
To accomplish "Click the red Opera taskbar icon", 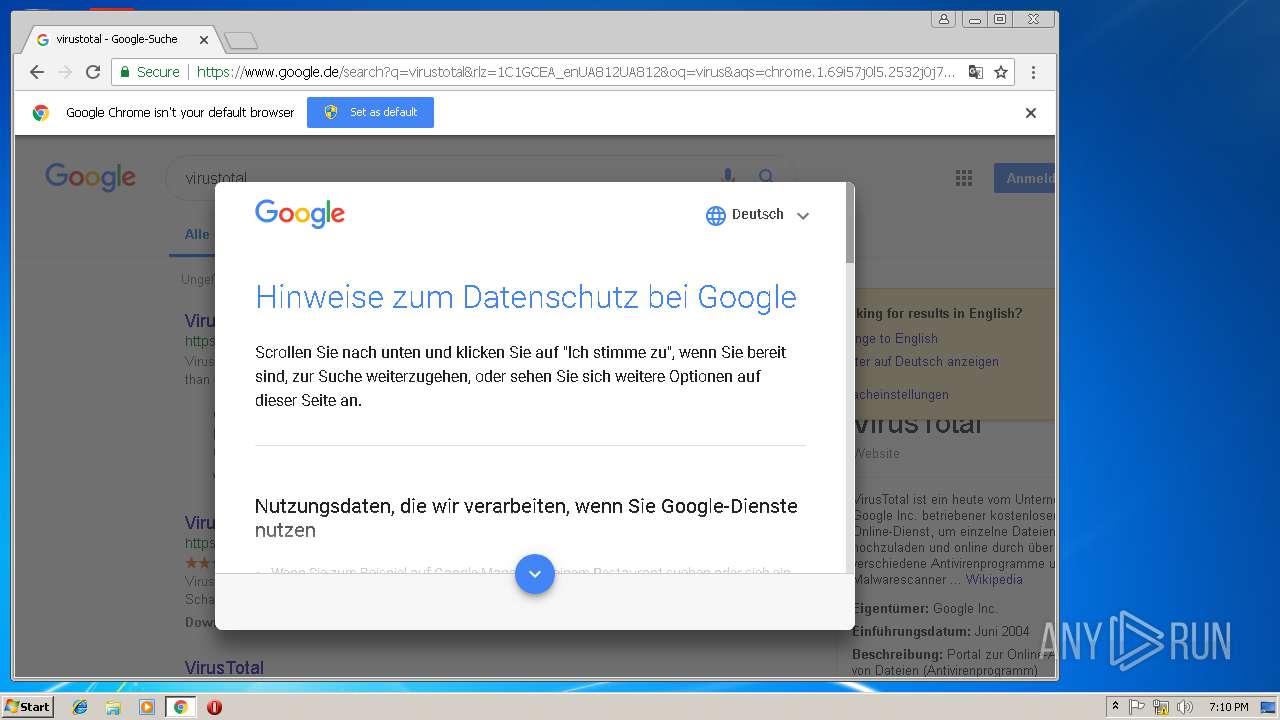I will [x=214, y=707].
